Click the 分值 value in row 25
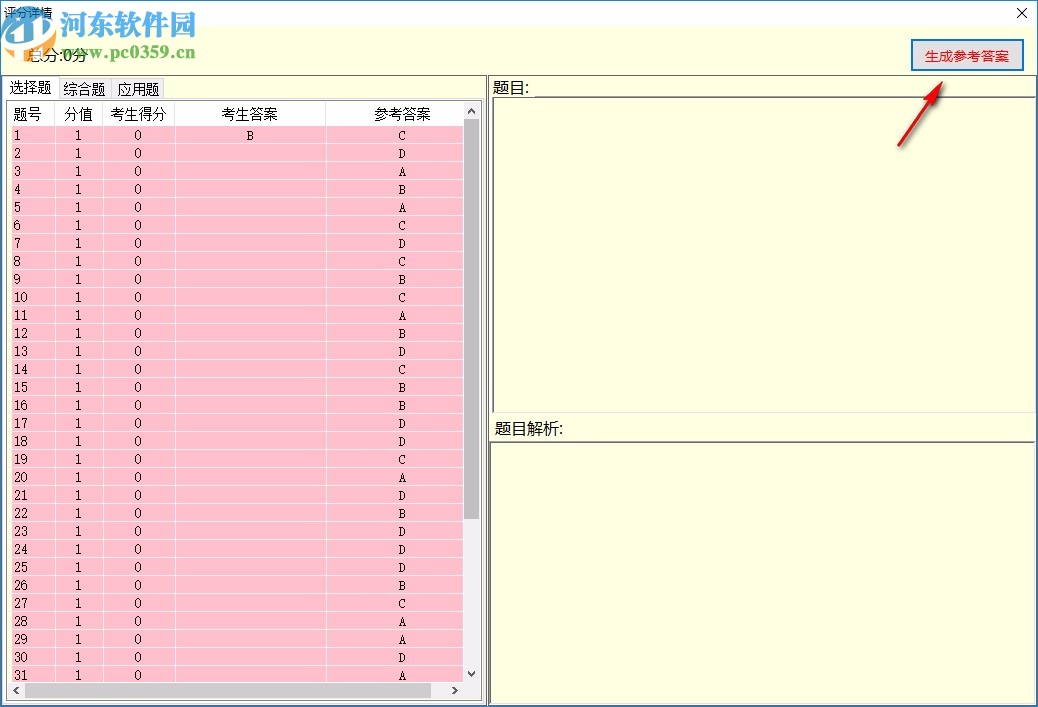 pyautogui.click(x=78, y=567)
